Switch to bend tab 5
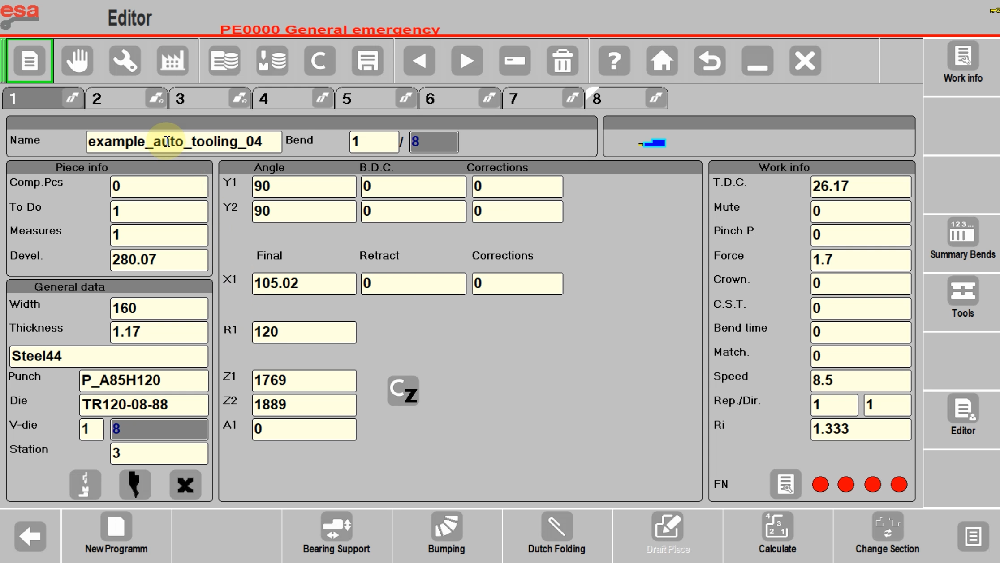The image size is (1000, 563). [x=376, y=98]
